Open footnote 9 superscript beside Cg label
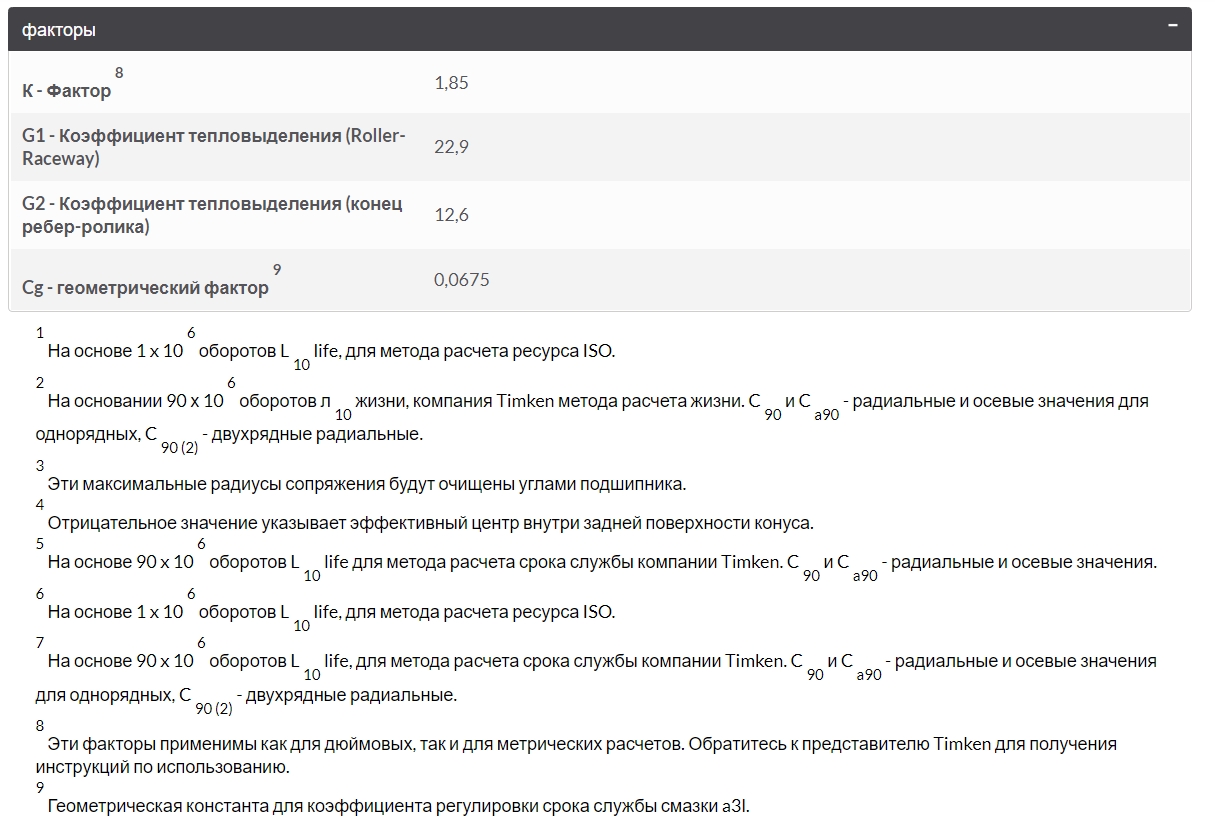 click(277, 270)
